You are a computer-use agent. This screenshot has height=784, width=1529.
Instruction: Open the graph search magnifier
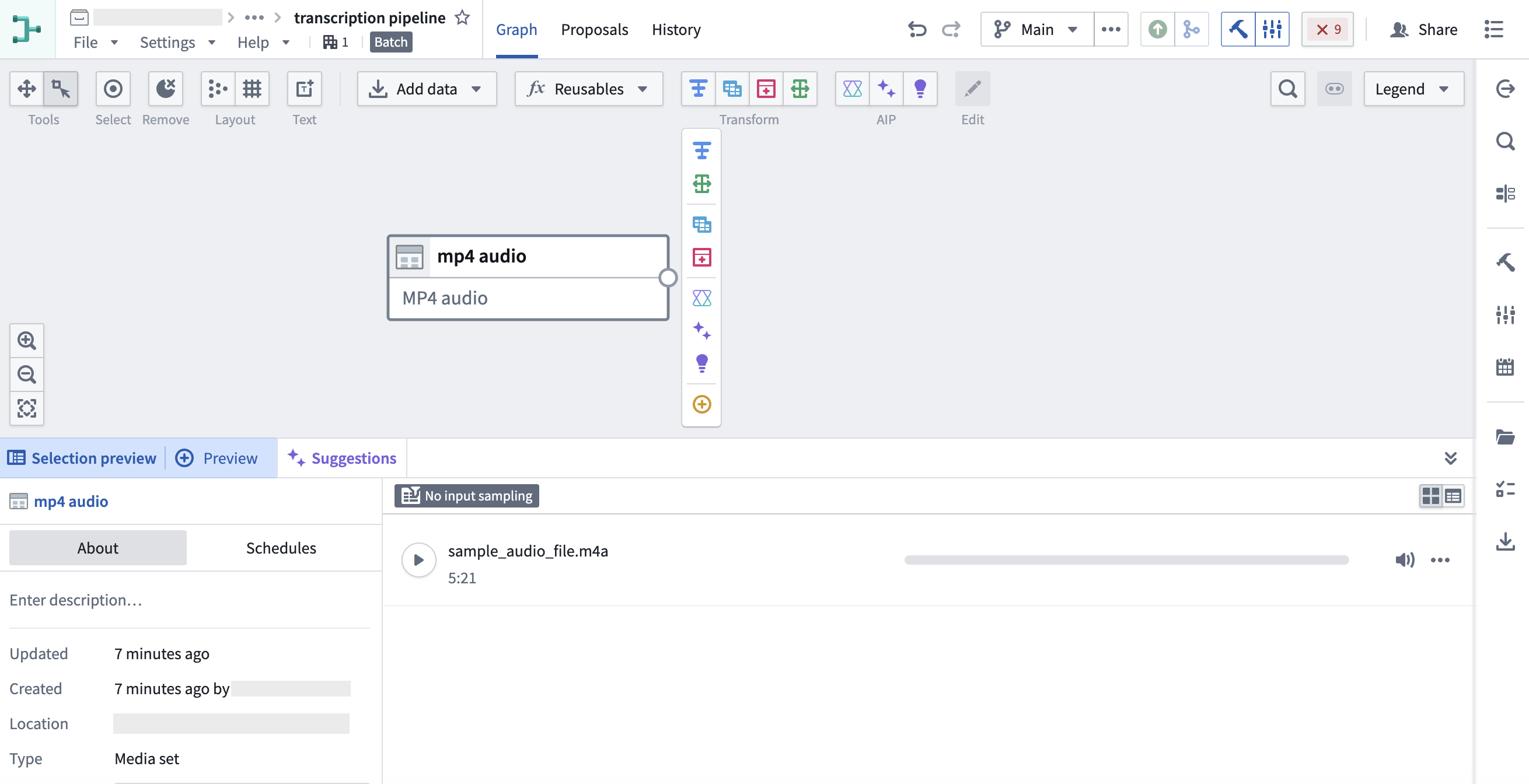(1287, 89)
